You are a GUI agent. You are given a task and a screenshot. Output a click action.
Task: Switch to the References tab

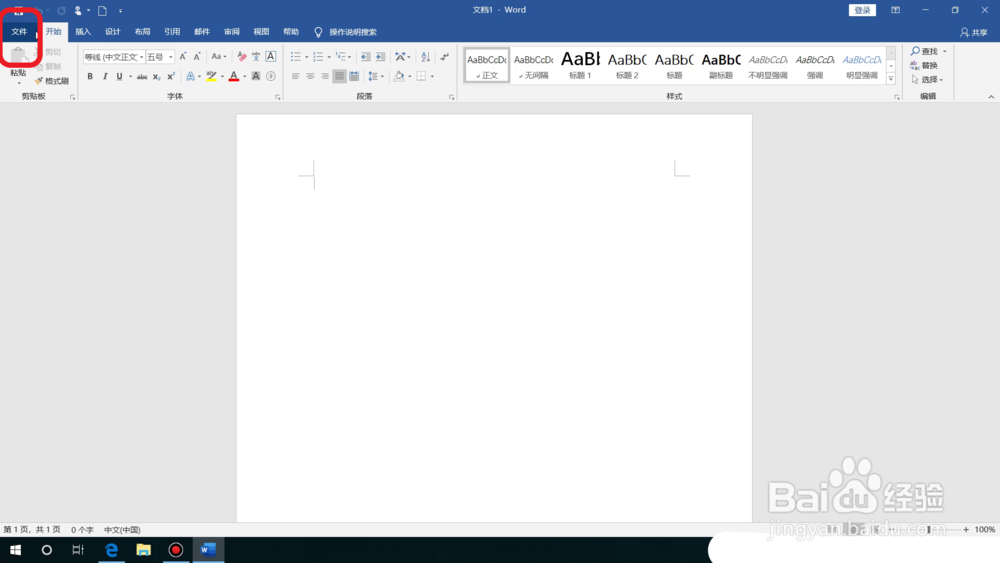tap(172, 31)
